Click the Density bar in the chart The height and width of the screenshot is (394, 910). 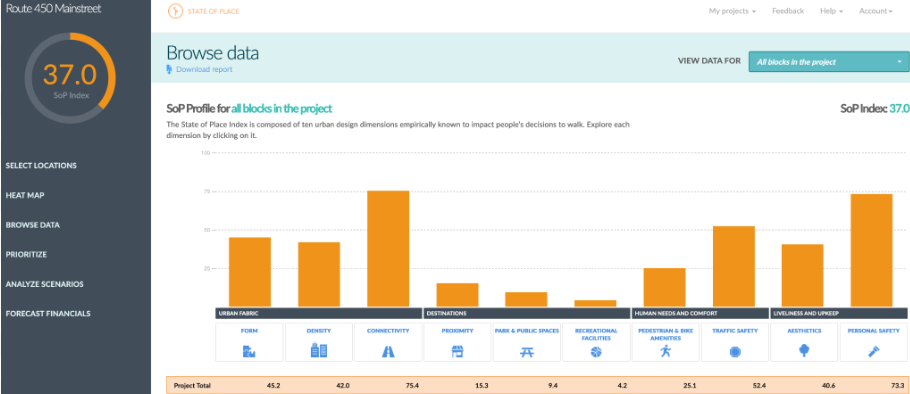pyautogui.click(x=319, y=274)
